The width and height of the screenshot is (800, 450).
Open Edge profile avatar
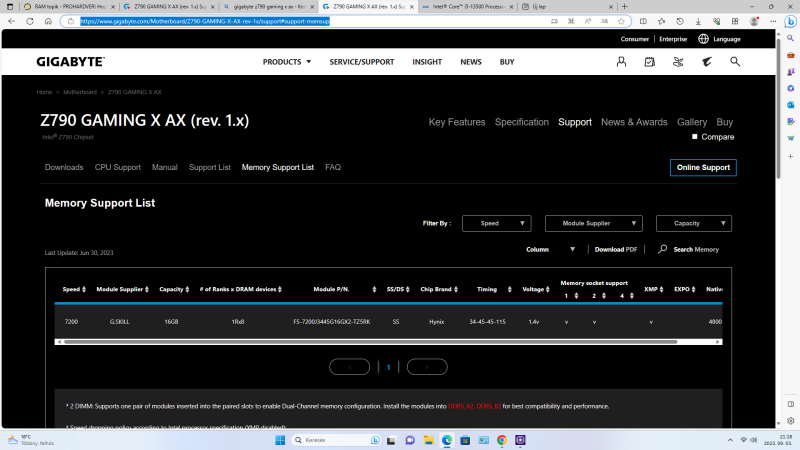click(x=754, y=21)
